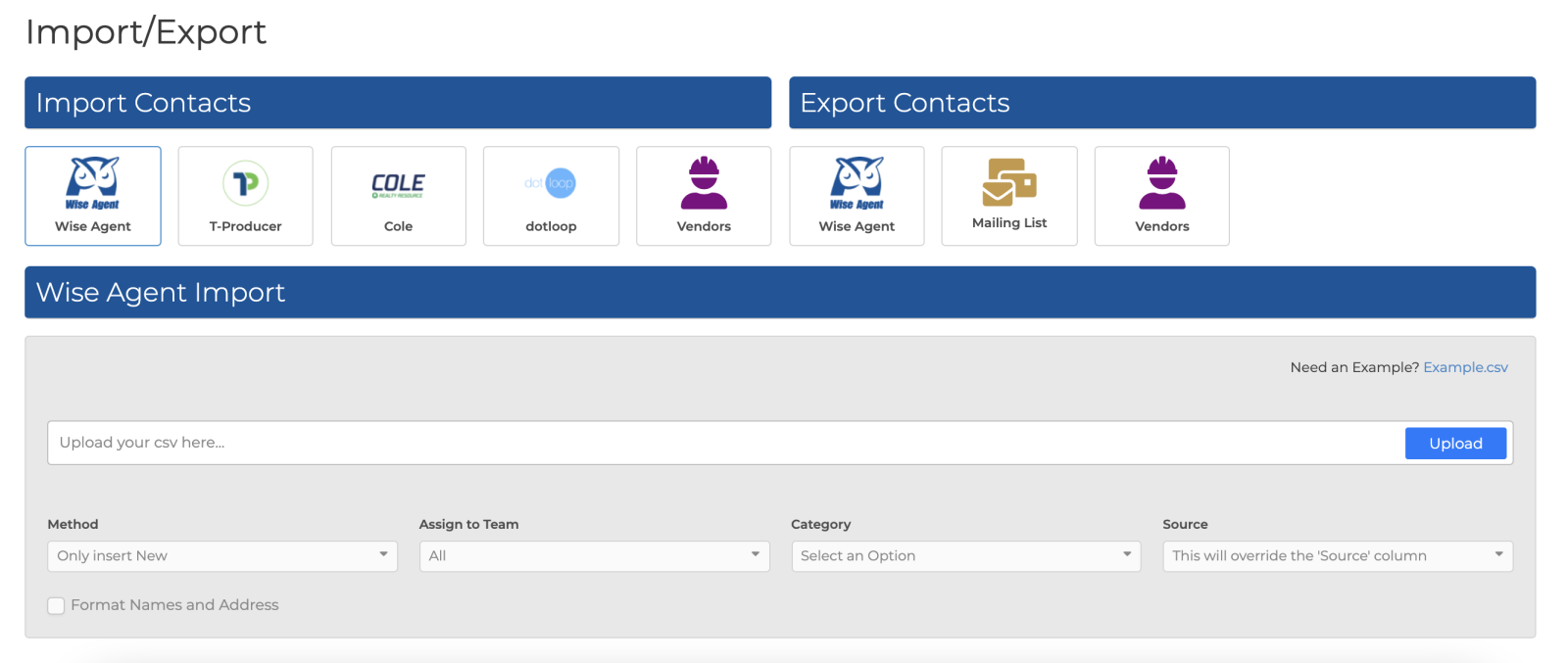
Task: Click the Export Contacts section header
Action: pos(1162,103)
